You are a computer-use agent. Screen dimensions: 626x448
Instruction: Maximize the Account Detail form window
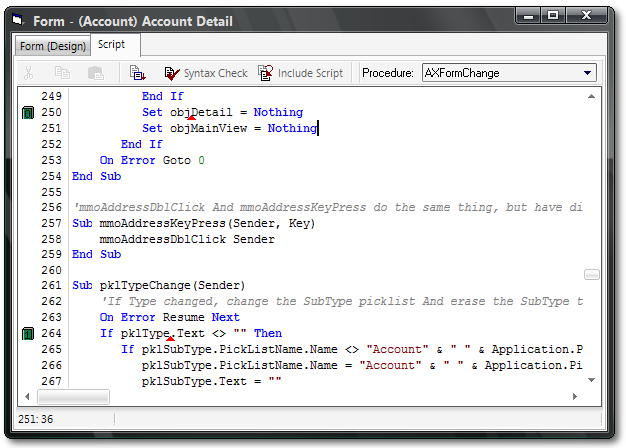pyautogui.click(x=553, y=16)
